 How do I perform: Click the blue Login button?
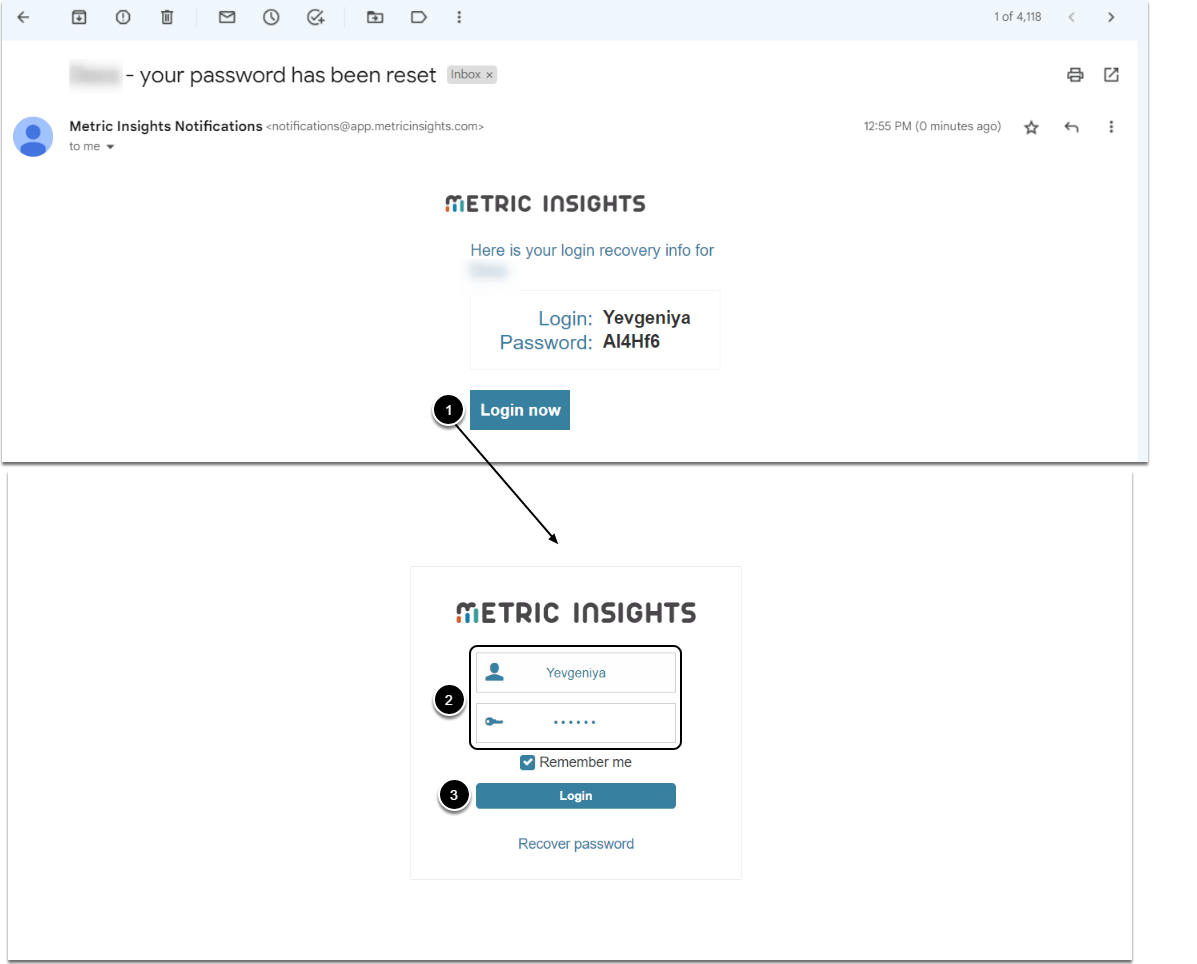click(576, 795)
